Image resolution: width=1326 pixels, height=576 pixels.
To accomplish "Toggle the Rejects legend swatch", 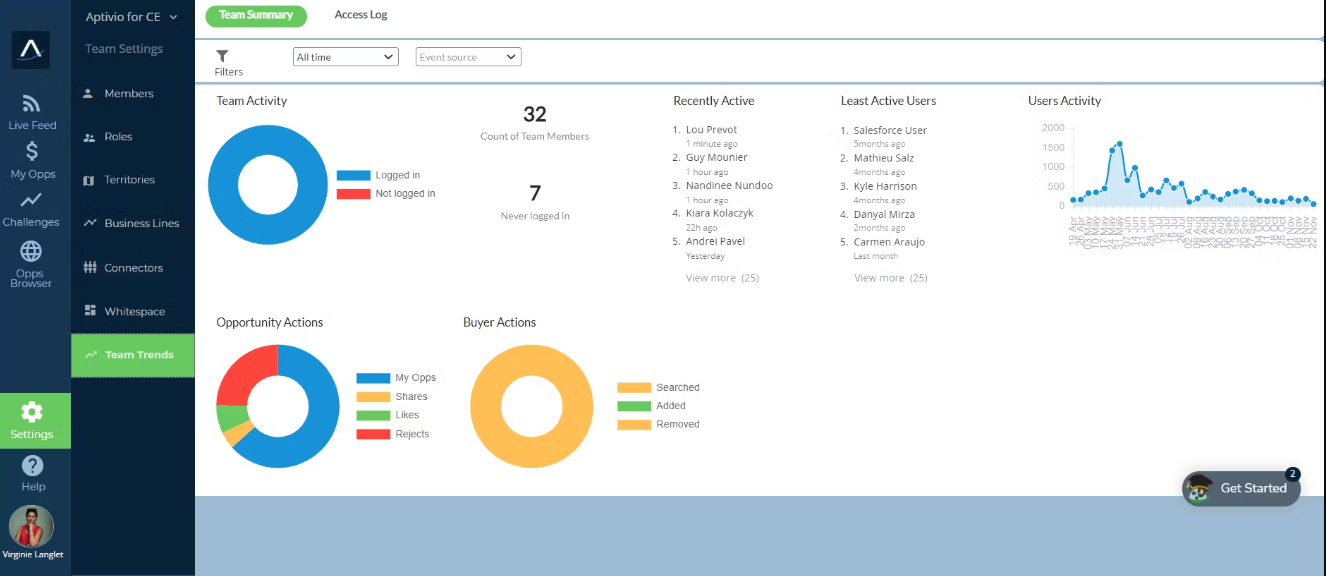I will point(373,434).
